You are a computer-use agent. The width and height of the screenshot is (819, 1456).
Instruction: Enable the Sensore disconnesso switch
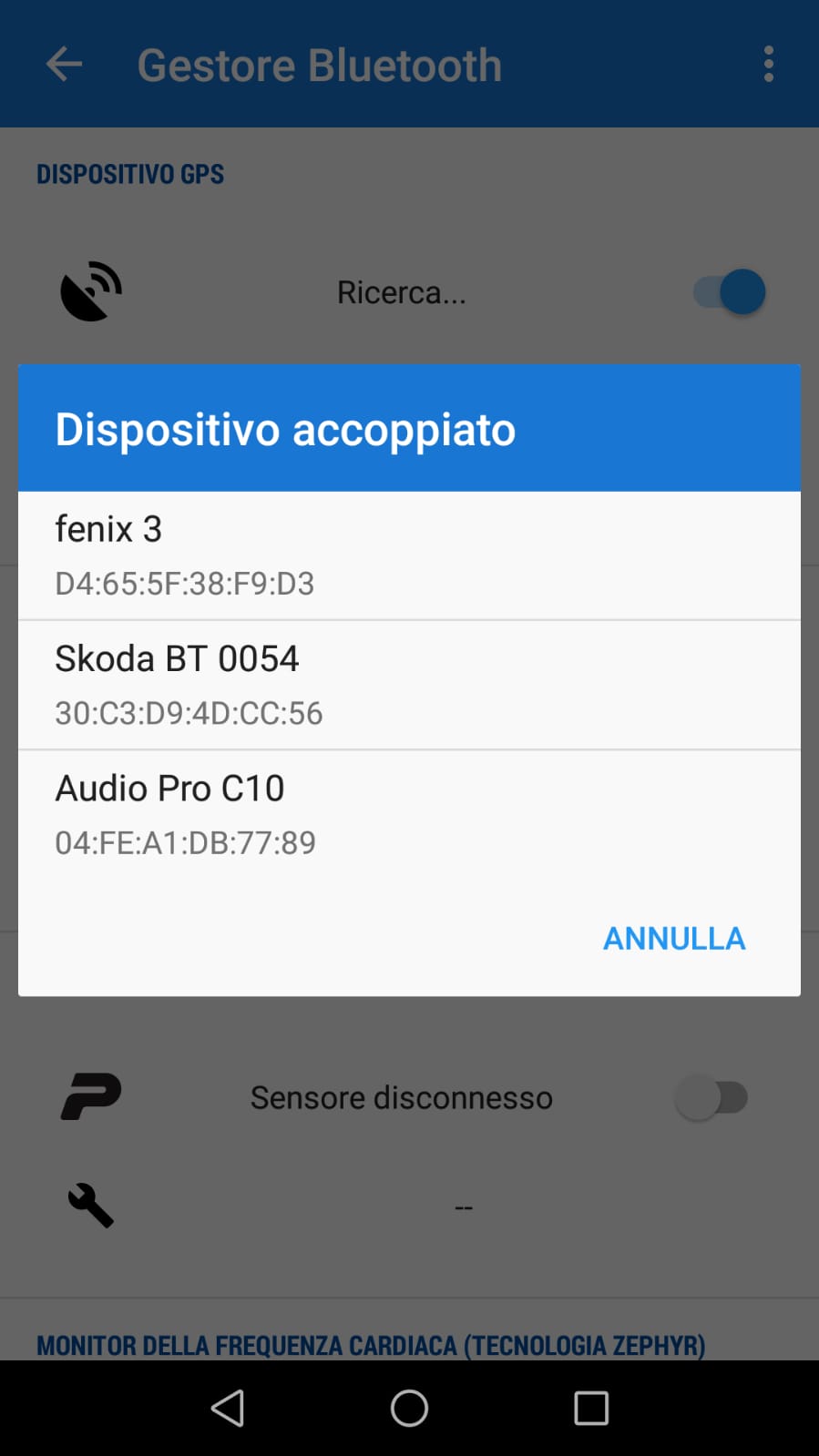(x=712, y=1097)
